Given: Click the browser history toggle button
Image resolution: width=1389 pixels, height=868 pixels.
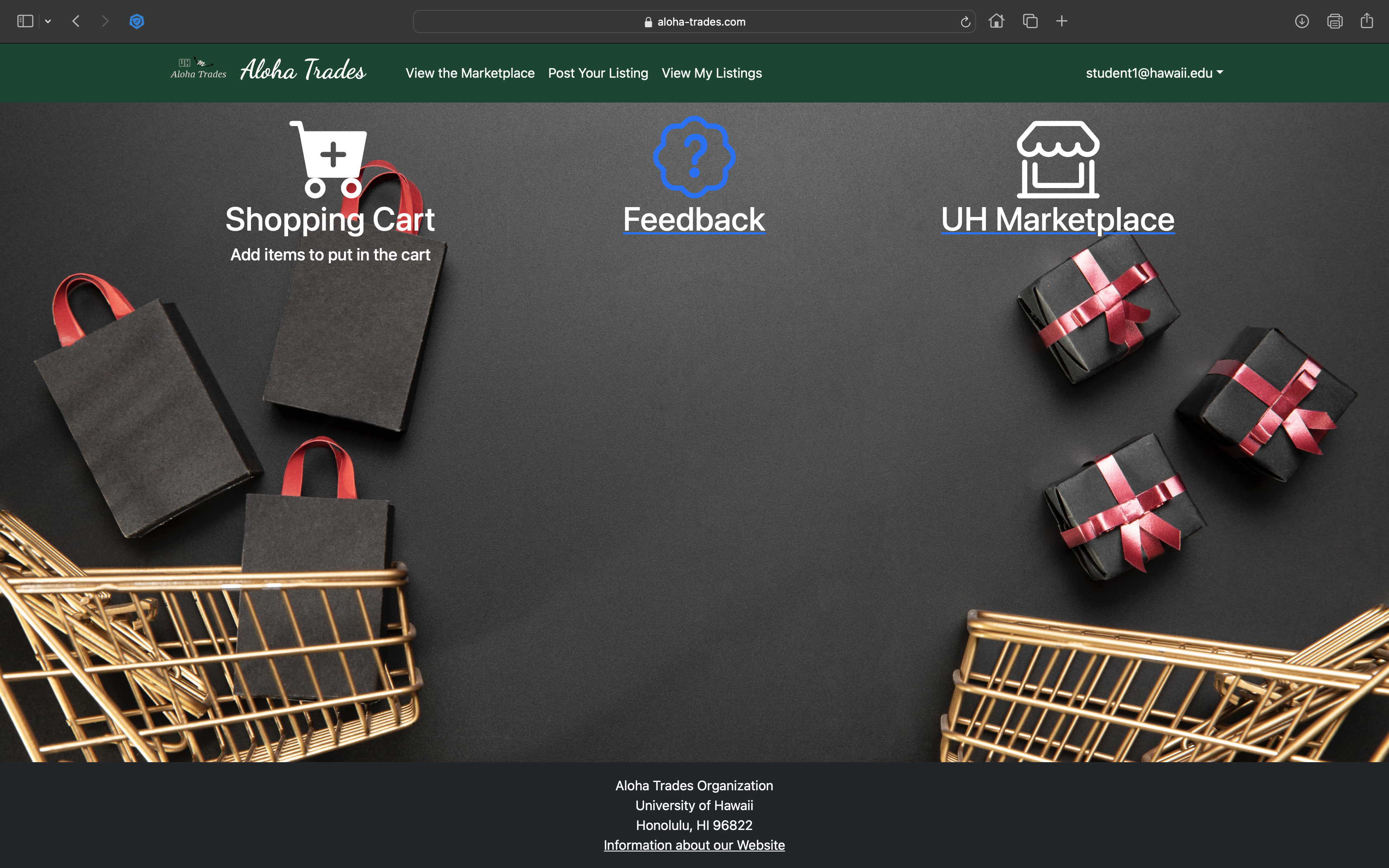Looking at the screenshot, I should tap(47, 21).
